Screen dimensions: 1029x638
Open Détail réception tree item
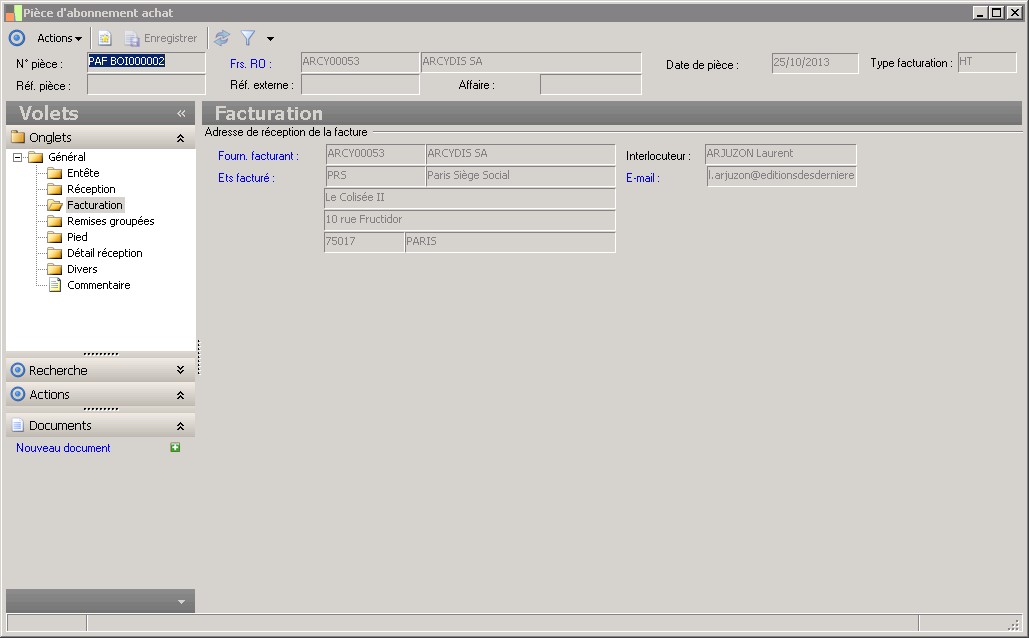[x=104, y=253]
